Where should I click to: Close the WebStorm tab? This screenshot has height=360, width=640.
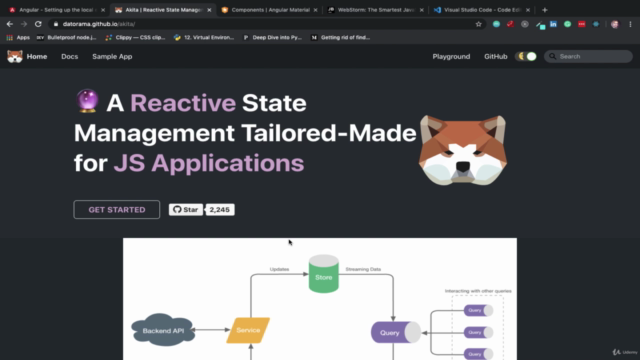[422, 10]
